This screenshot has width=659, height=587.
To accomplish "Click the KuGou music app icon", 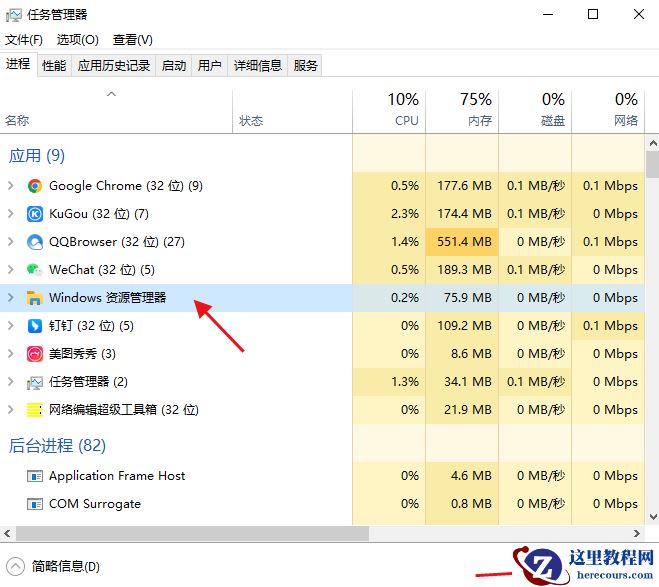I will click(35, 214).
